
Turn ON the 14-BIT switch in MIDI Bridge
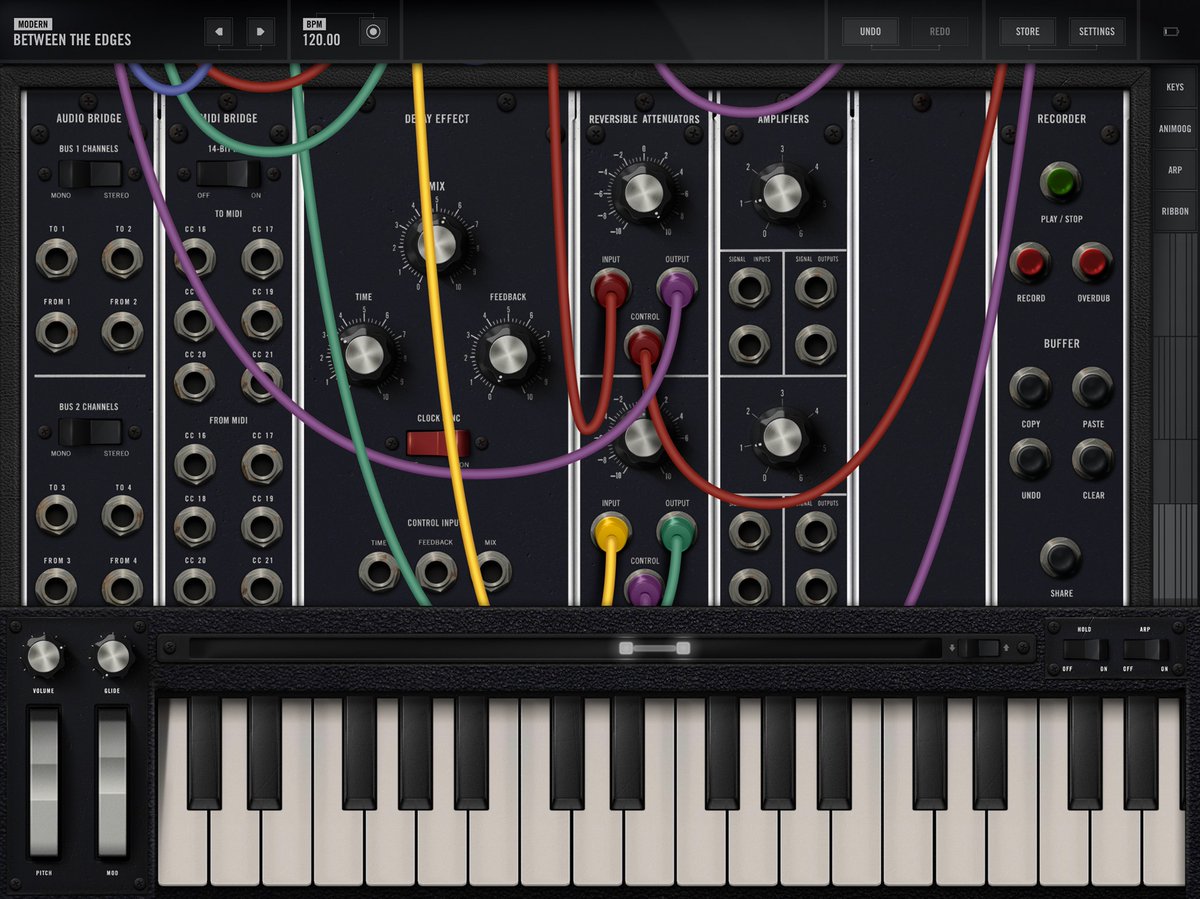[x=251, y=172]
